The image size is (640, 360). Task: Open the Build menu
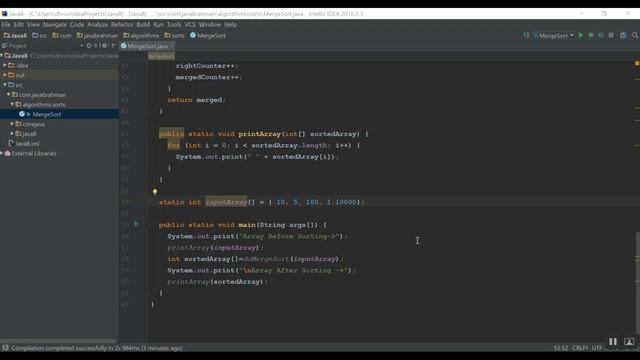tap(143, 24)
